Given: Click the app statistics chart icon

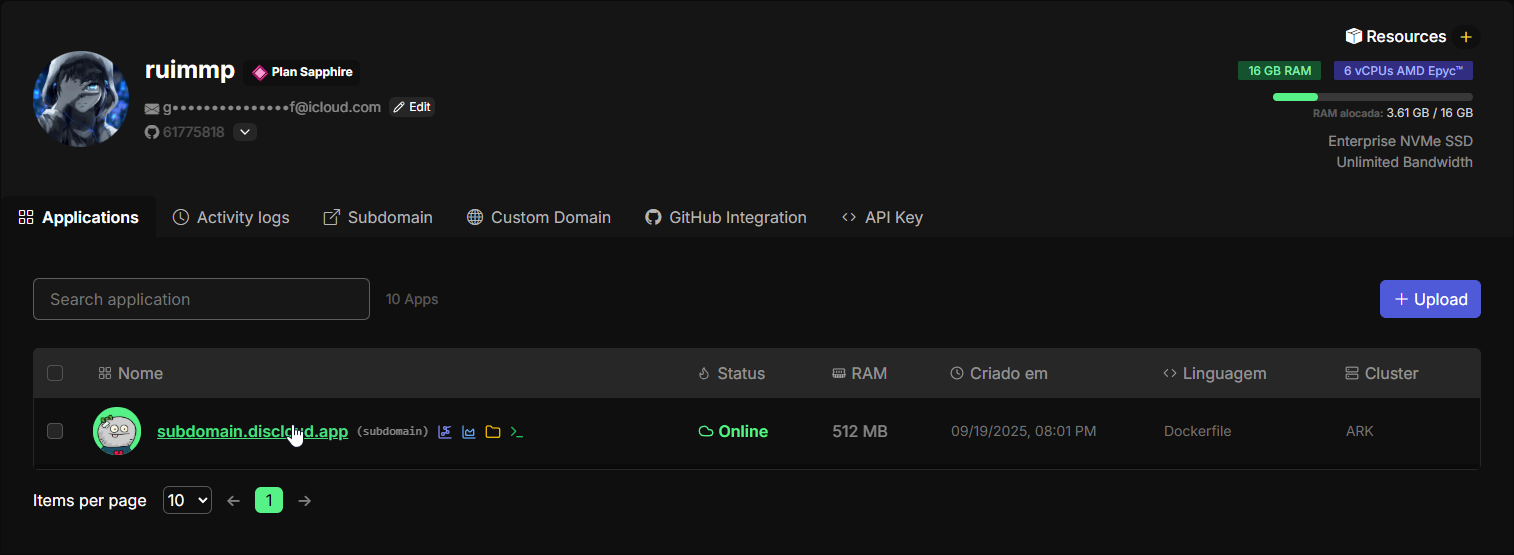Looking at the screenshot, I should (x=469, y=432).
